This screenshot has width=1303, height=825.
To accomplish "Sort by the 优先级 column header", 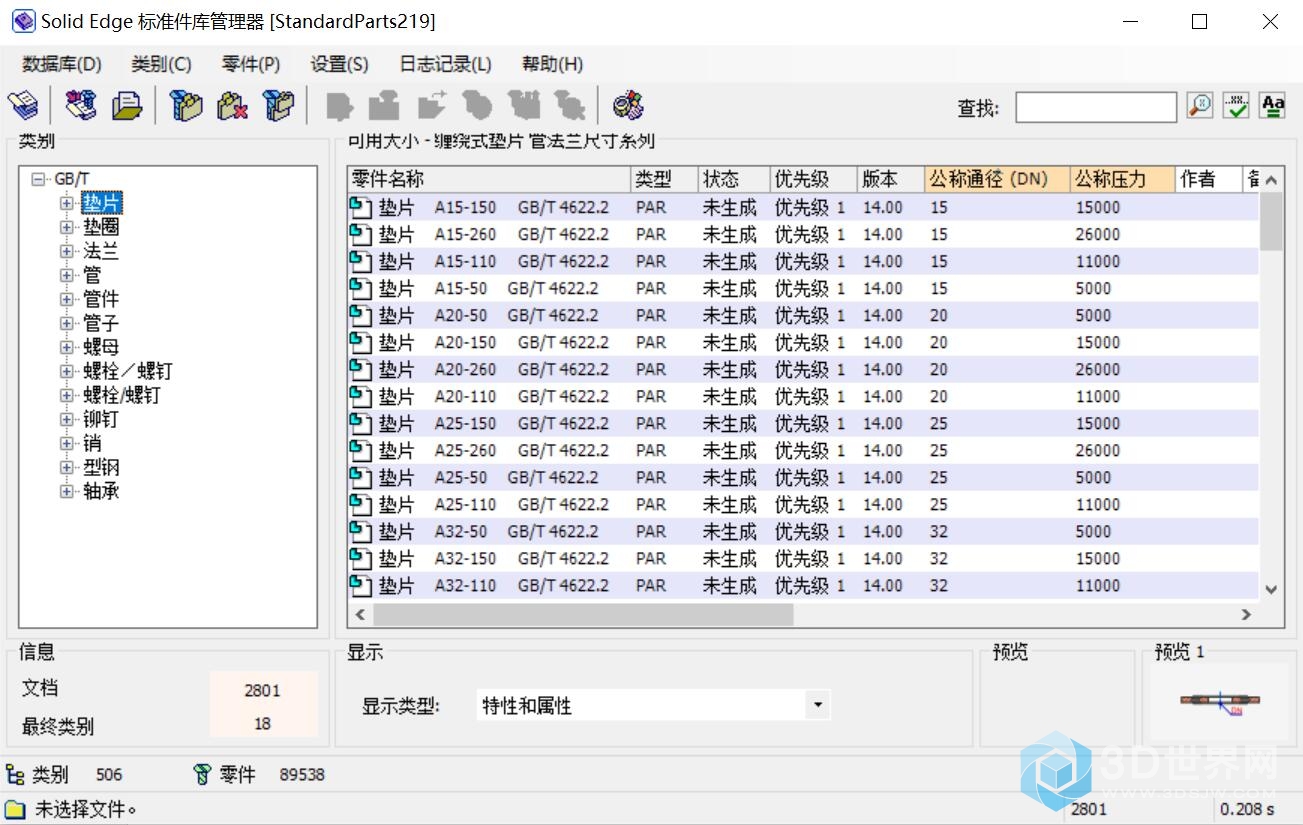I will 813,179.
